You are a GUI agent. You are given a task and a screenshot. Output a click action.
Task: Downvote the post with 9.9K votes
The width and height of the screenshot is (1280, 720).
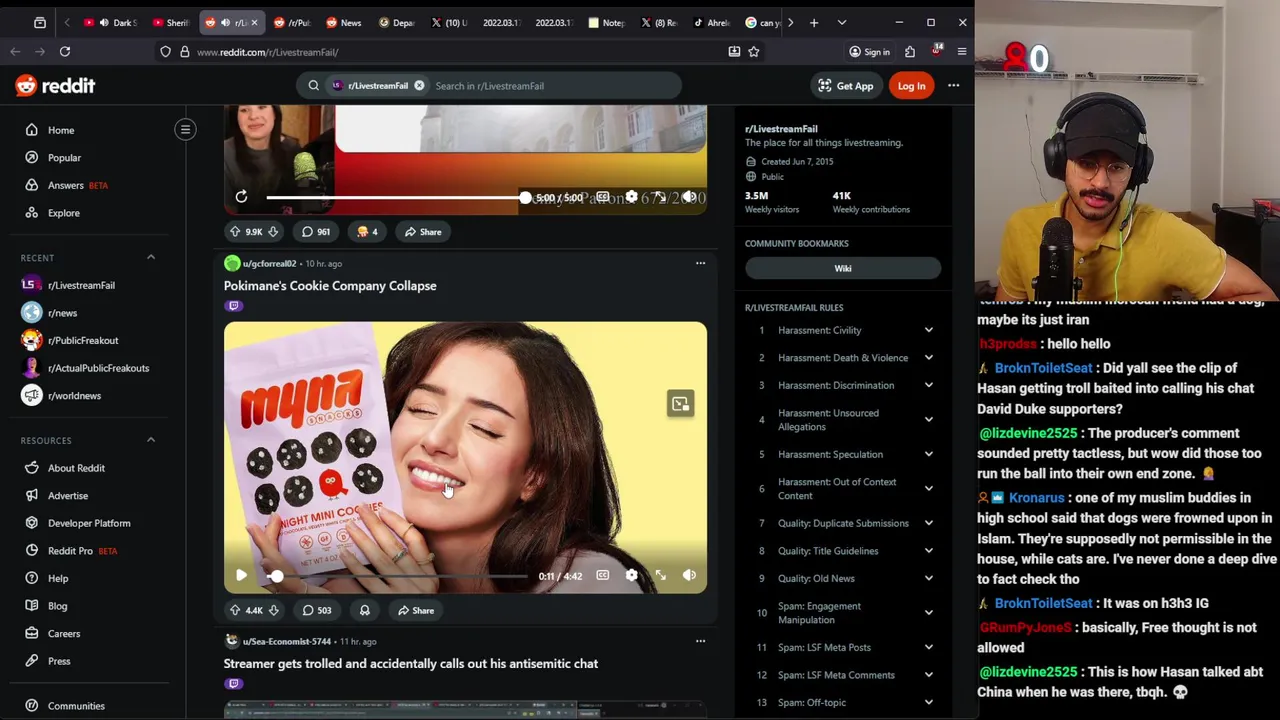click(x=272, y=232)
